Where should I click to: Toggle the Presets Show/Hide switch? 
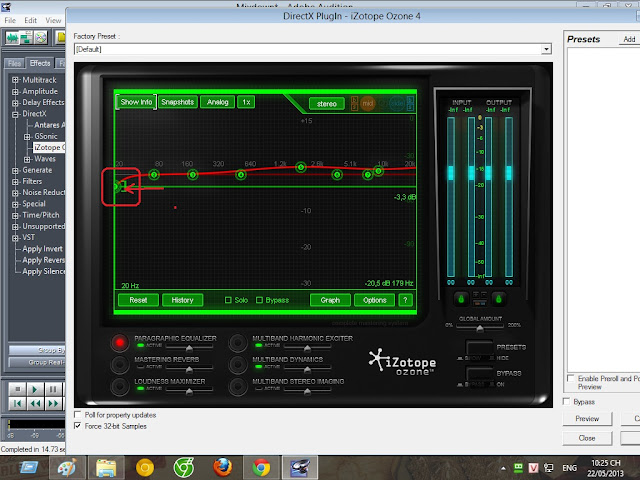[479, 349]
